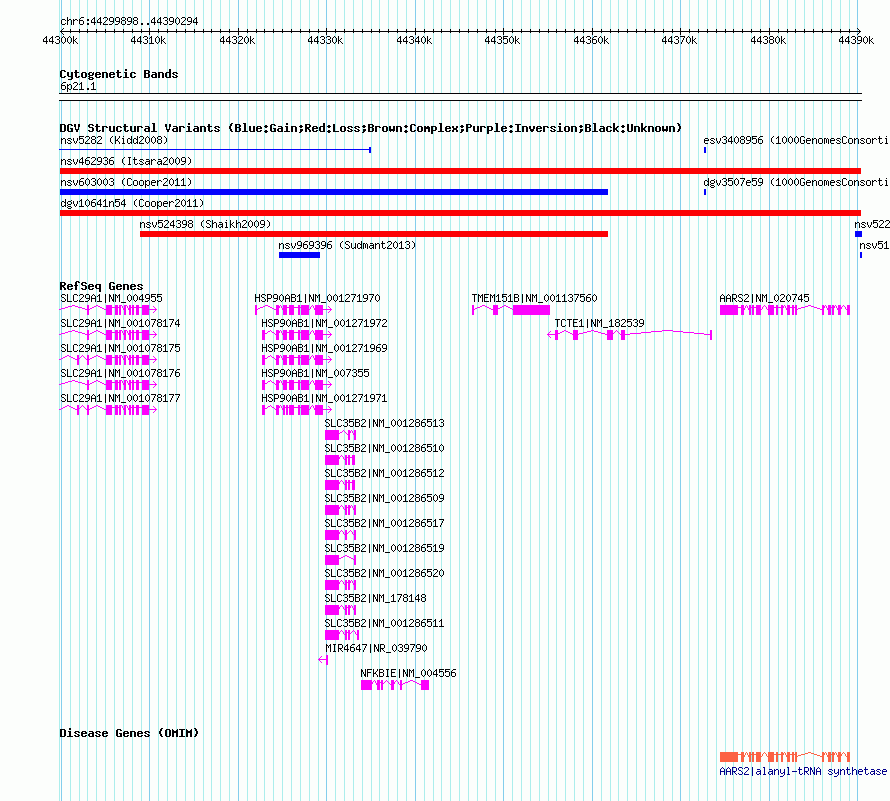Screen dimensions: 890x801
Task: Click the HSP90AB1|NM_007355 transcript glyph
Action: 297,385
